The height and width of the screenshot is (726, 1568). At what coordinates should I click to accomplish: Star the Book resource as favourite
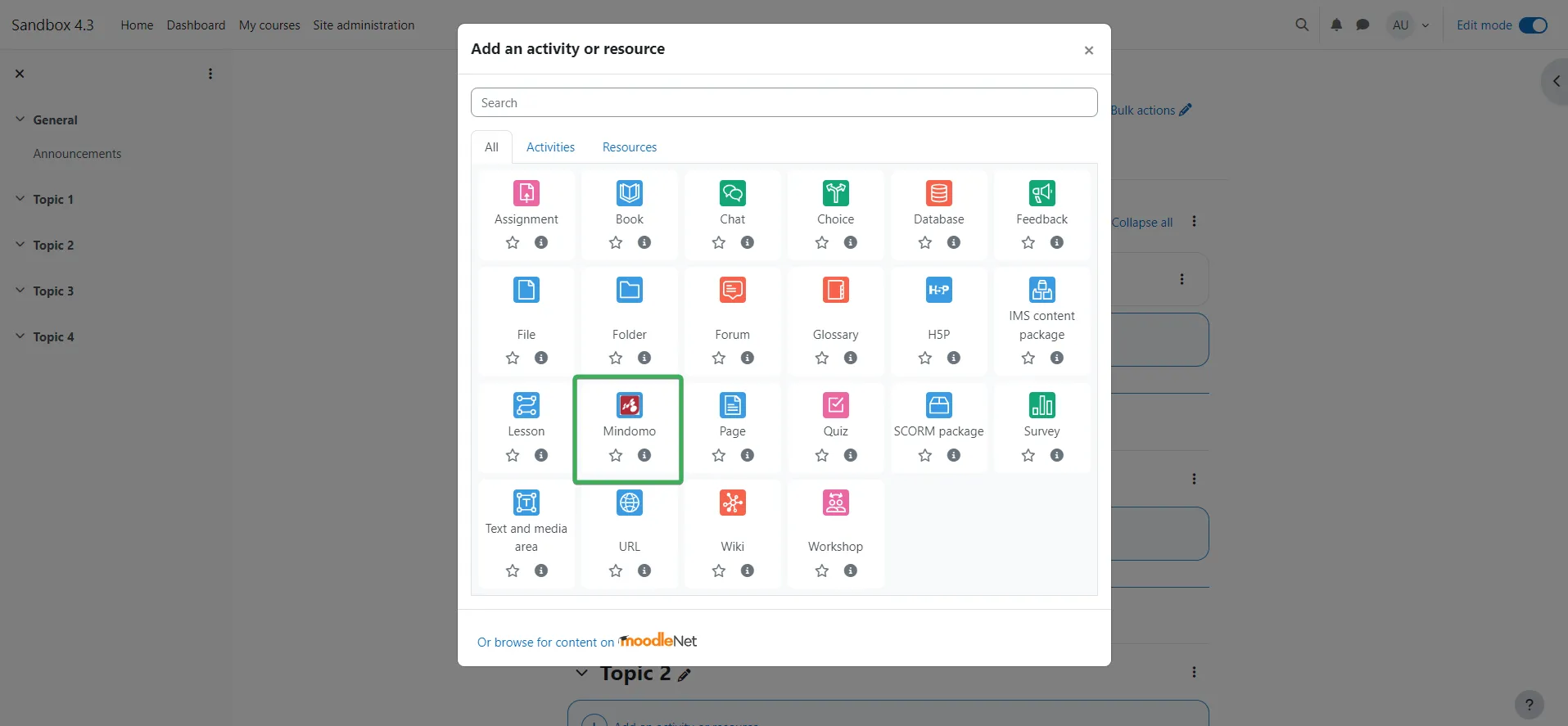point(616,242)
